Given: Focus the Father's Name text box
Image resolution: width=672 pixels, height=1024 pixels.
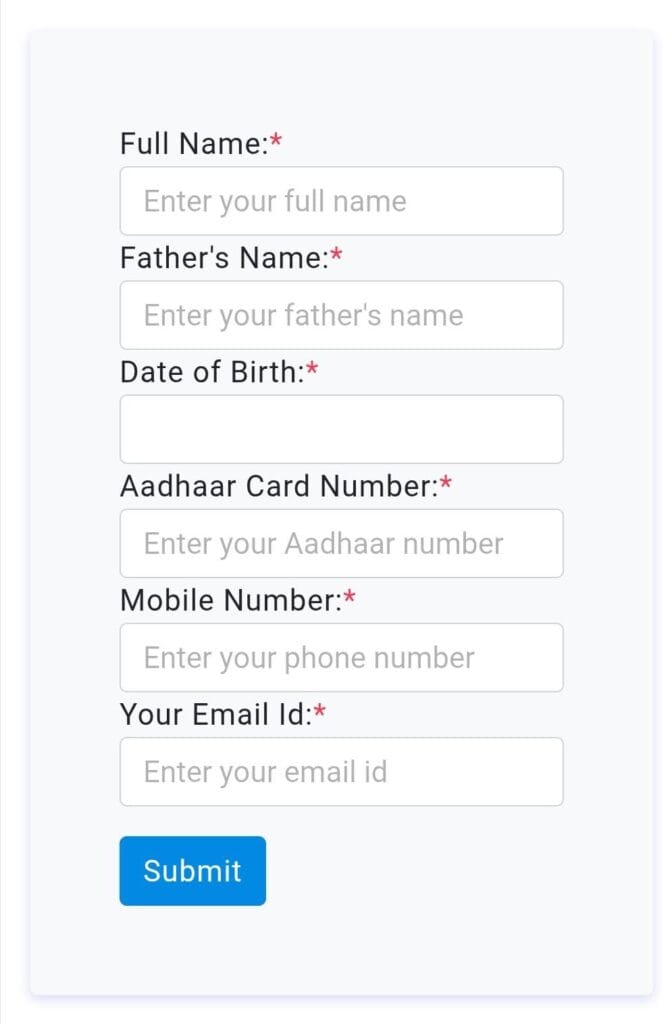Looking at the screenshot, I should (x=341, y=315).
